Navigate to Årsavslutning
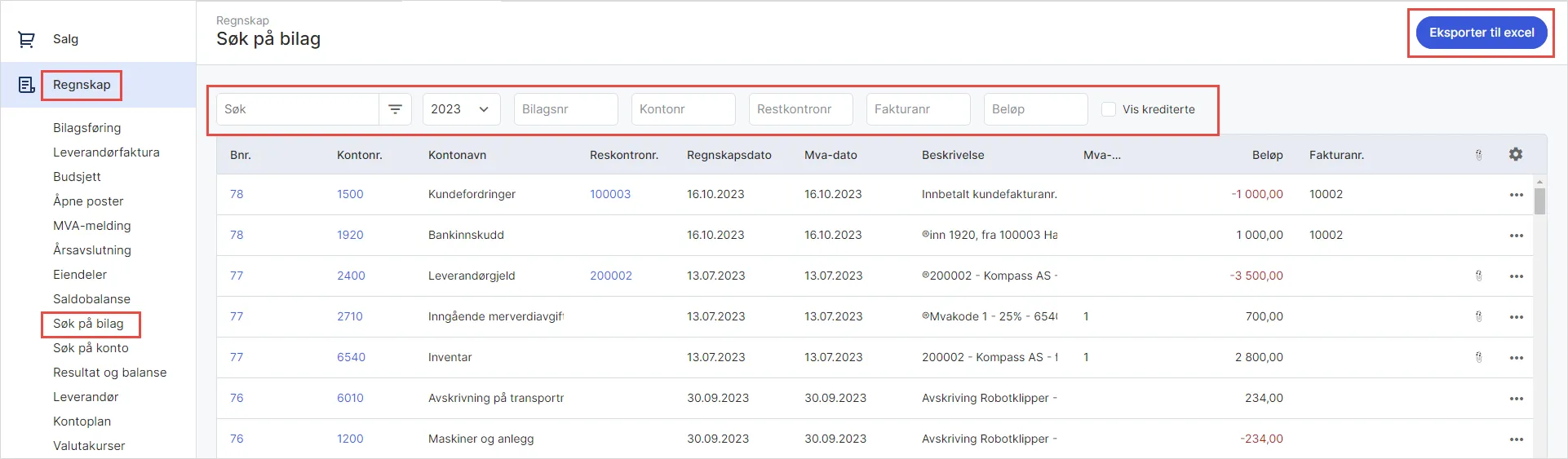Screen dimensions: 1568x459 [x=92, y=250]
